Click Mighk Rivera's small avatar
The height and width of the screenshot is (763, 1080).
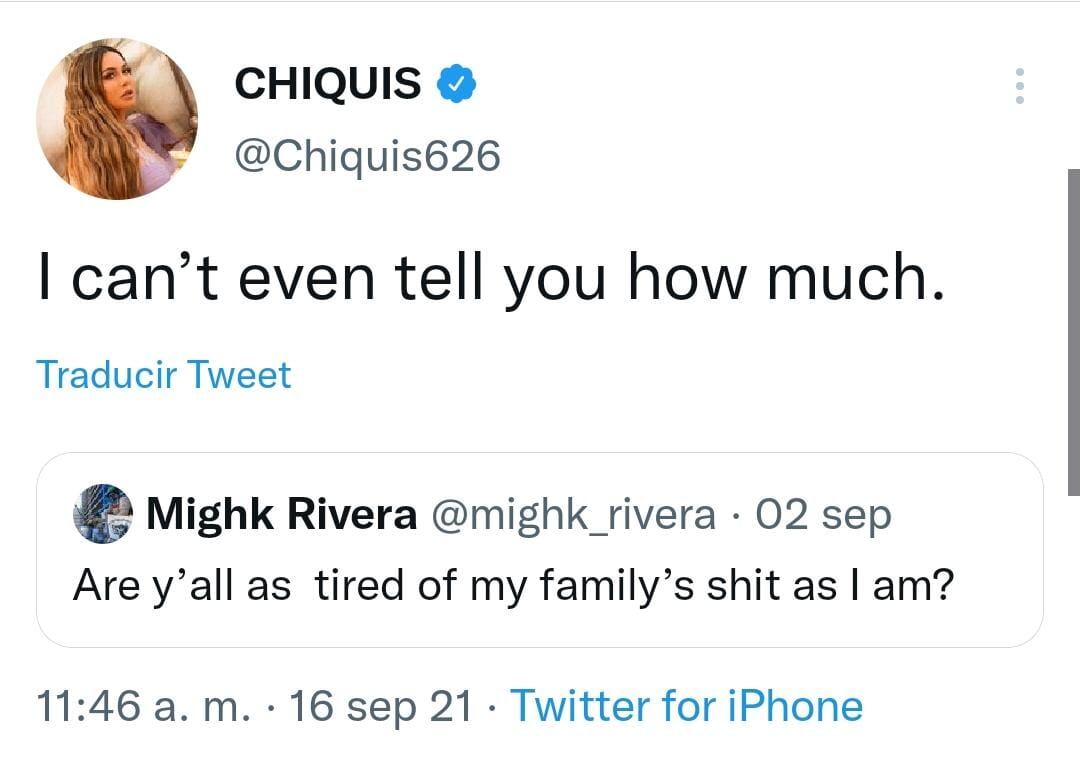coord(103,514)
